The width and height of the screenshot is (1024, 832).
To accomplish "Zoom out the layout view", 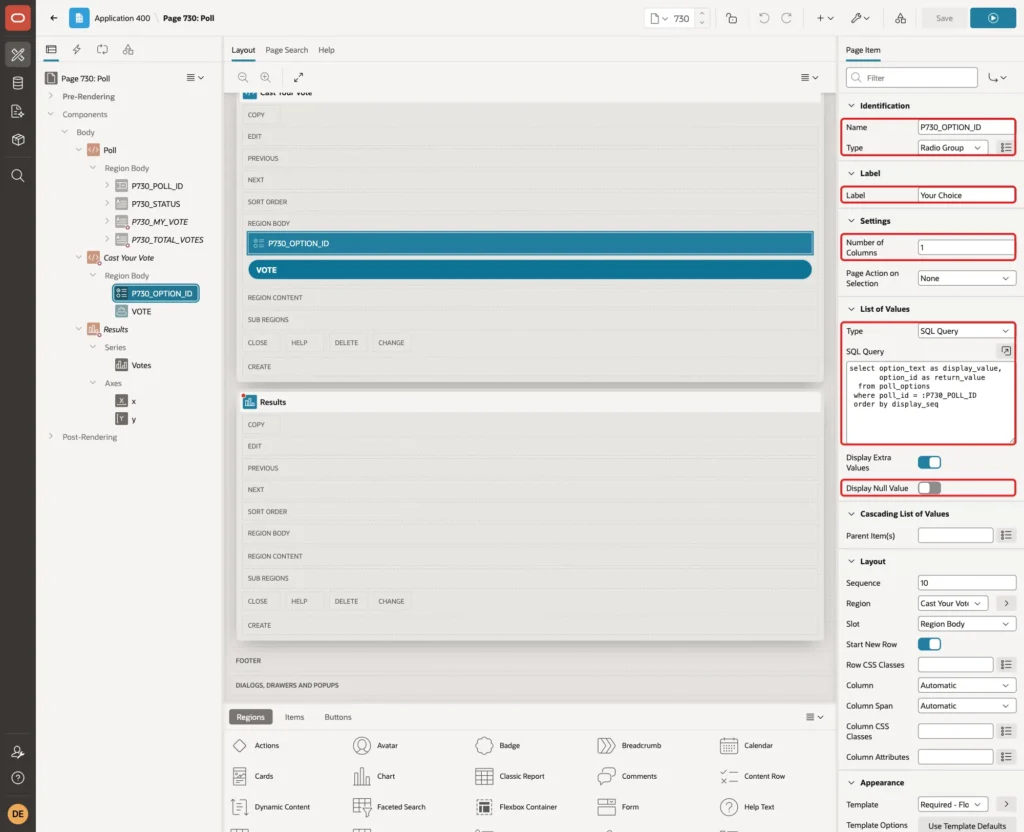I will (243, 77).
